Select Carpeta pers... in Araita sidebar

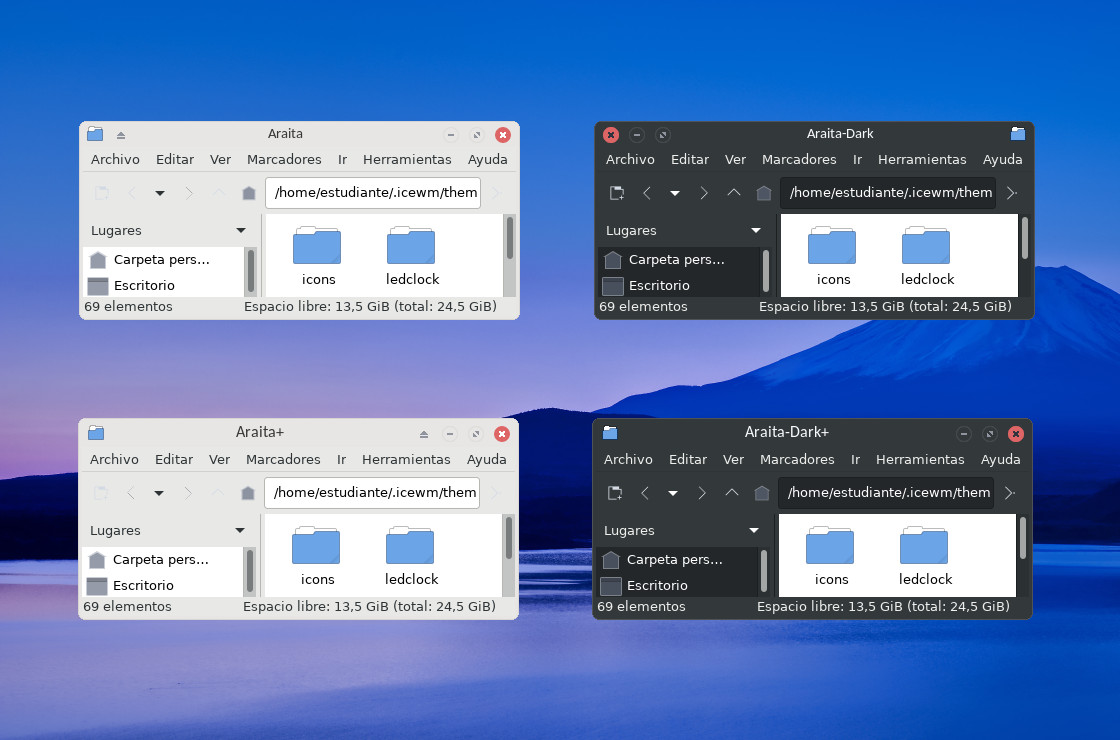click(x=164, y=260)
